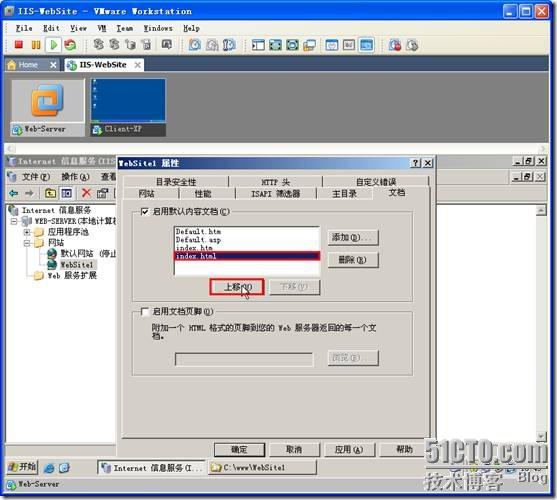Expand the 应用程序池 tree node
The image size is (557, 500).
click(x=27, y=232)
